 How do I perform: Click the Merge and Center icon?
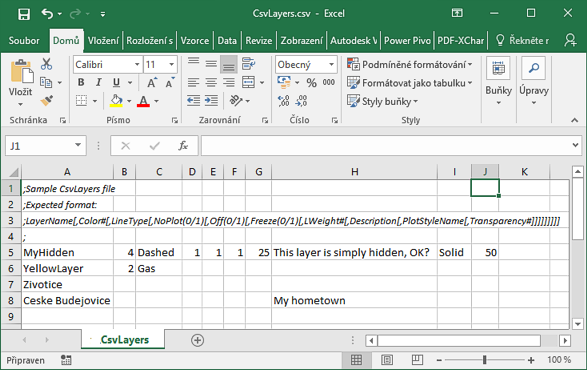pyautogui.click(x=249, y=82)
